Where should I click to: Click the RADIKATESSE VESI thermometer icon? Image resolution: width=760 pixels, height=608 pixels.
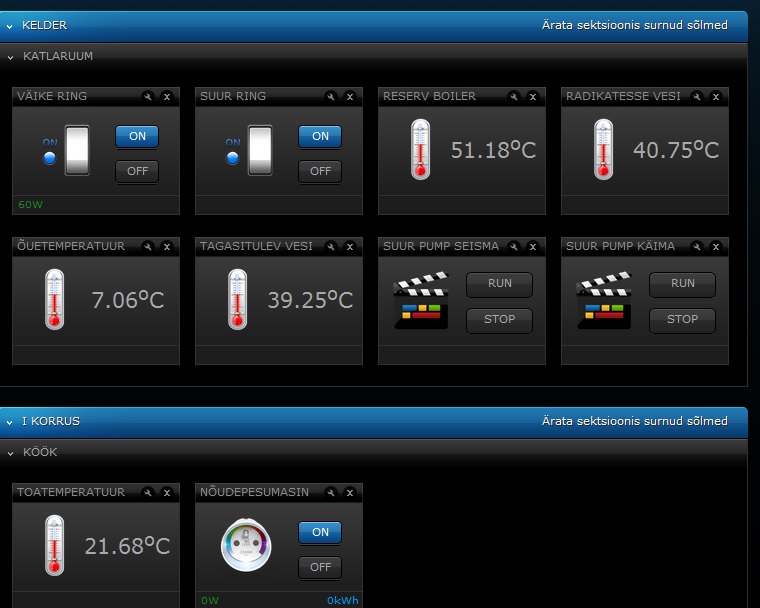coord(603,150)
